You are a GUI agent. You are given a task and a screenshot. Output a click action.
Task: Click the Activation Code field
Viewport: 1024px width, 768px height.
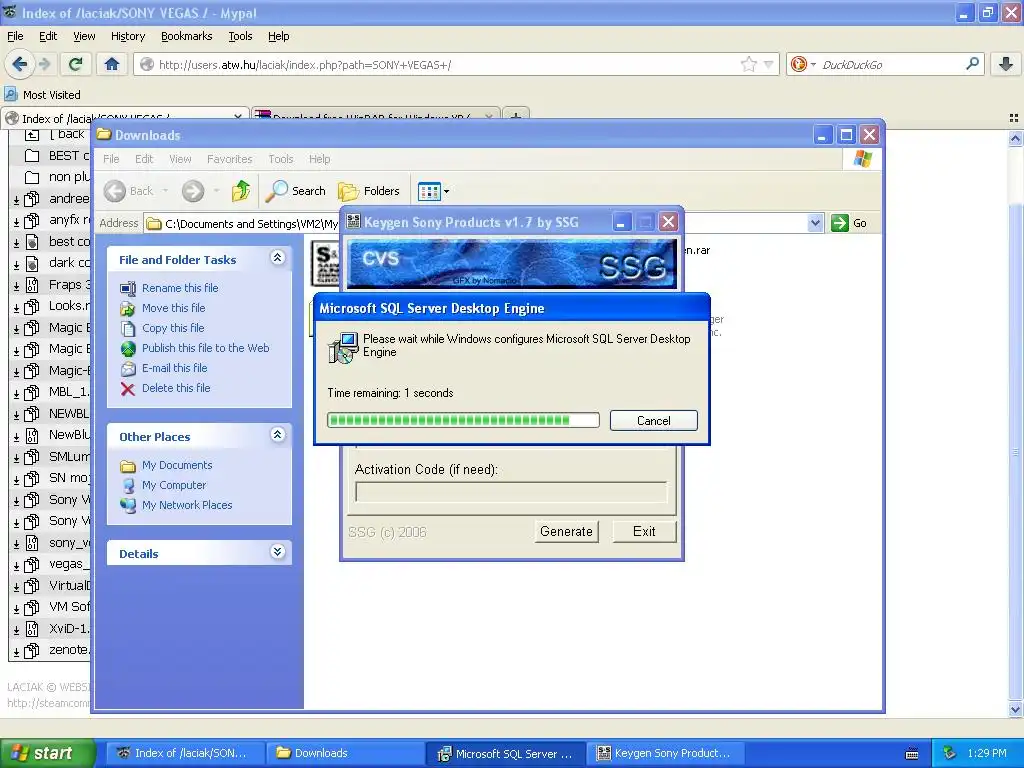(511, 492)
